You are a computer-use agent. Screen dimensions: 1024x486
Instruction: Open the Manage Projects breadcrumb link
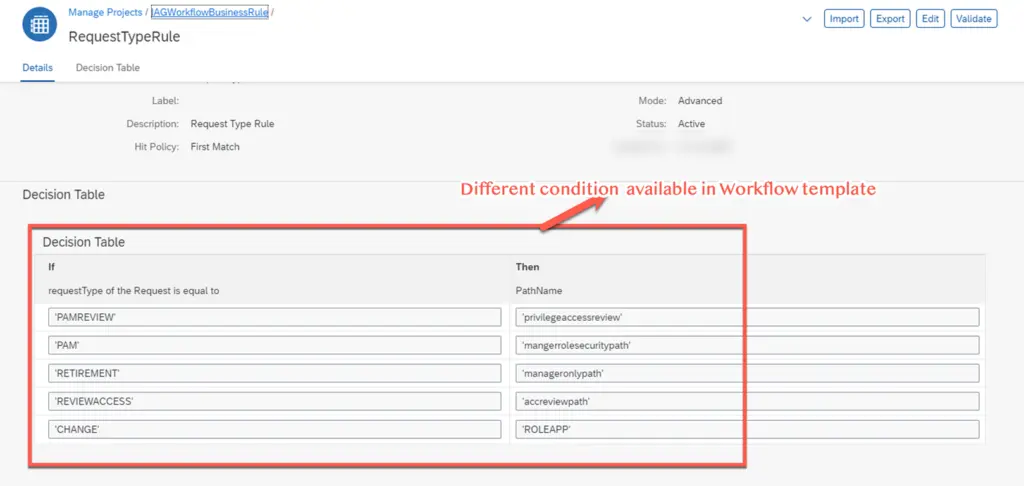pos(106,12)
